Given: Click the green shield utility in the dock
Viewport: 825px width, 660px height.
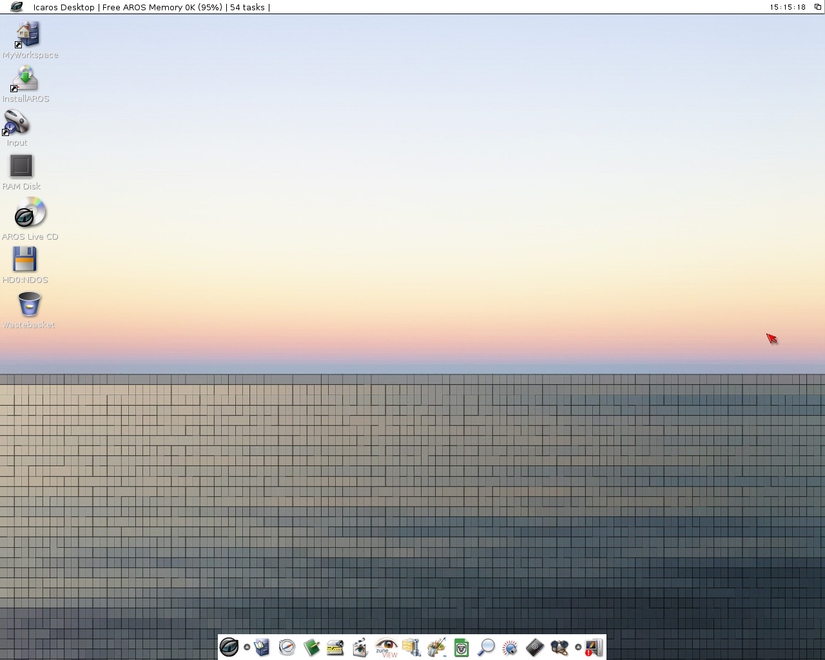Looking at the screenshot, I should pos(460,647).
